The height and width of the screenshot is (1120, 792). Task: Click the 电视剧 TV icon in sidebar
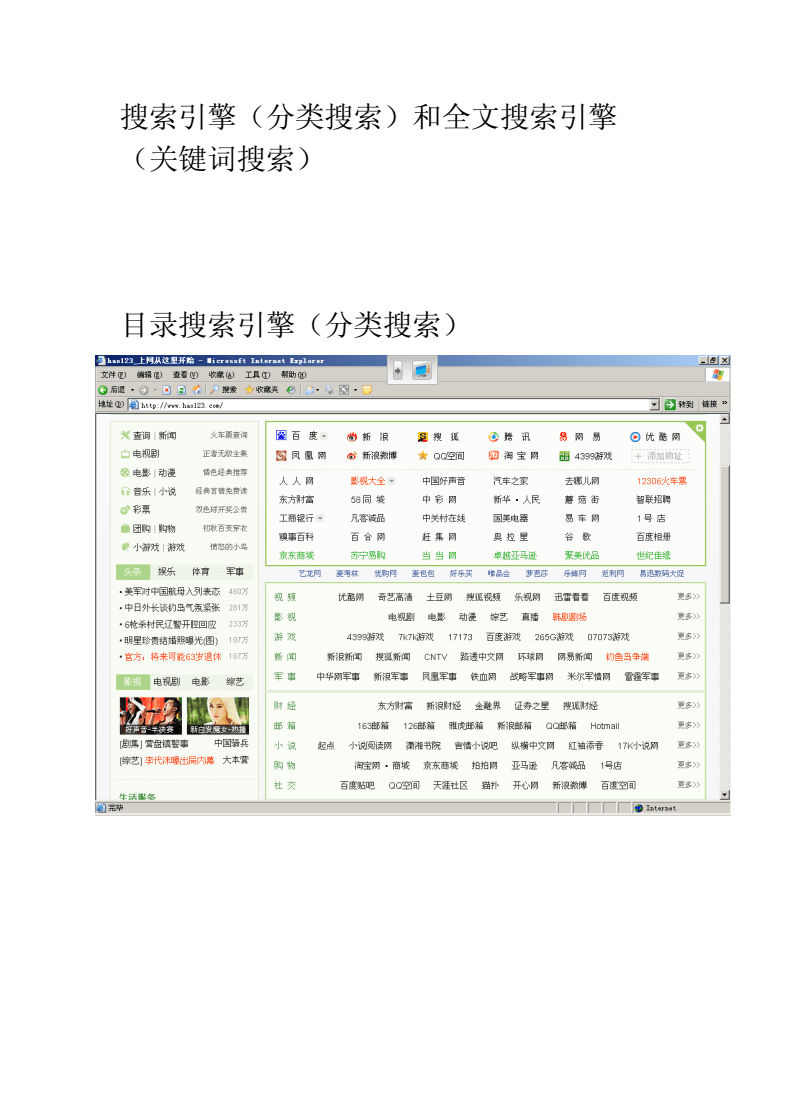pos(125,454)
